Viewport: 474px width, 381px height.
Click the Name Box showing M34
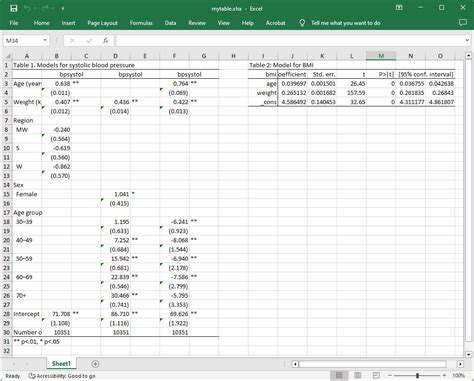click(22, 41)
